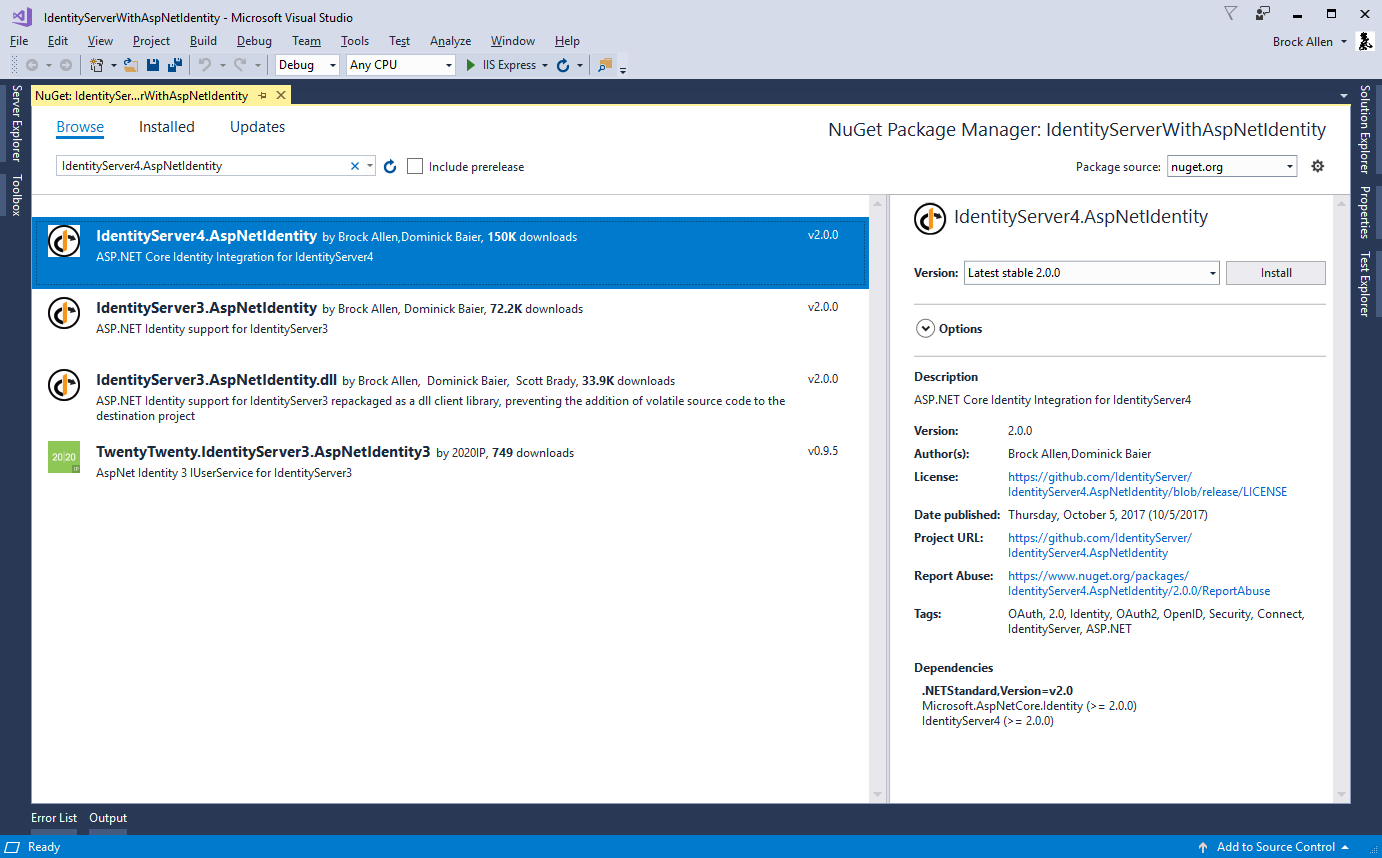Click the logo in the package details header
This screenshot has height=858, width=1382.
930,218
